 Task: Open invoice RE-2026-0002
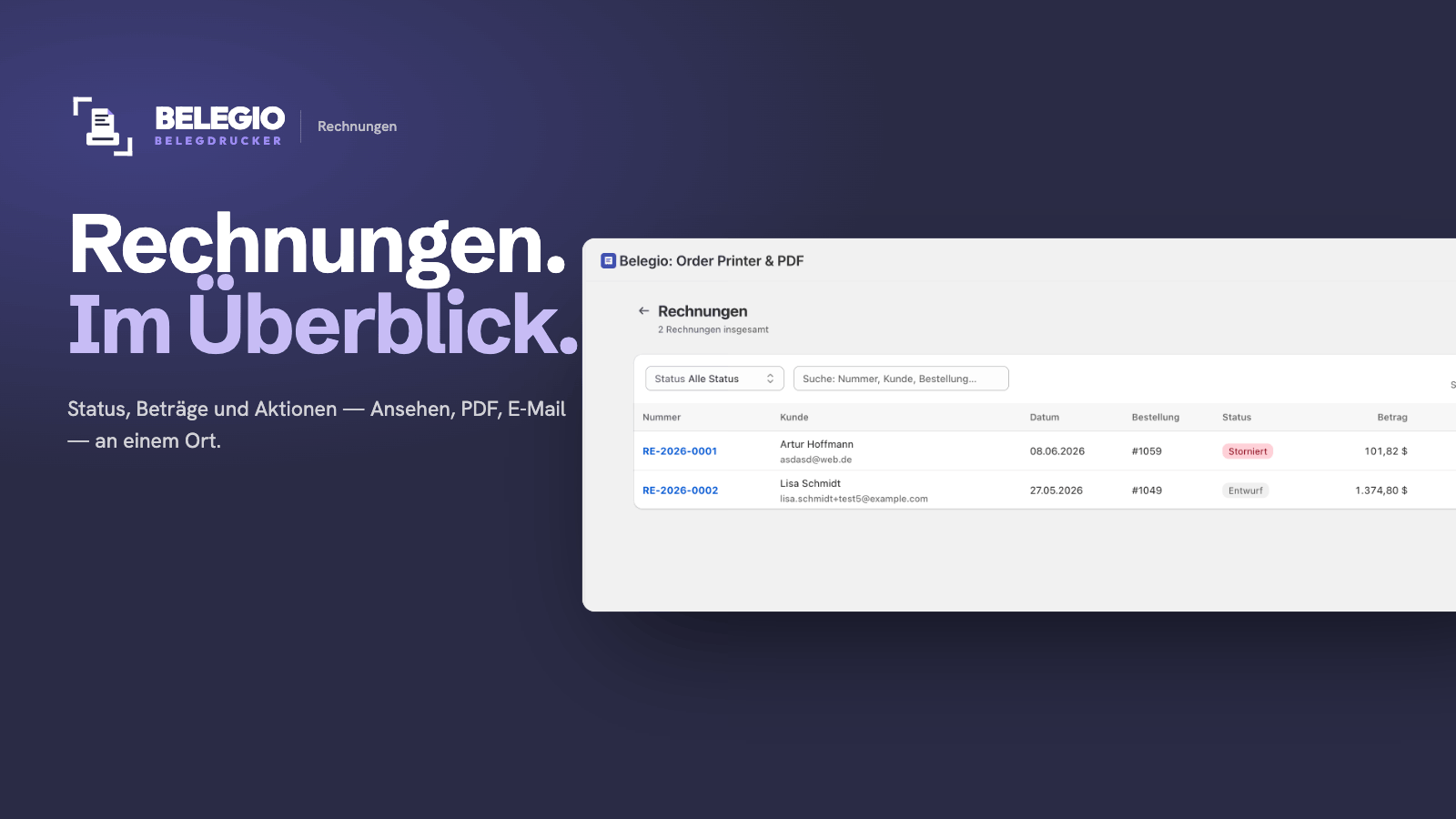[x=681, y=490]
